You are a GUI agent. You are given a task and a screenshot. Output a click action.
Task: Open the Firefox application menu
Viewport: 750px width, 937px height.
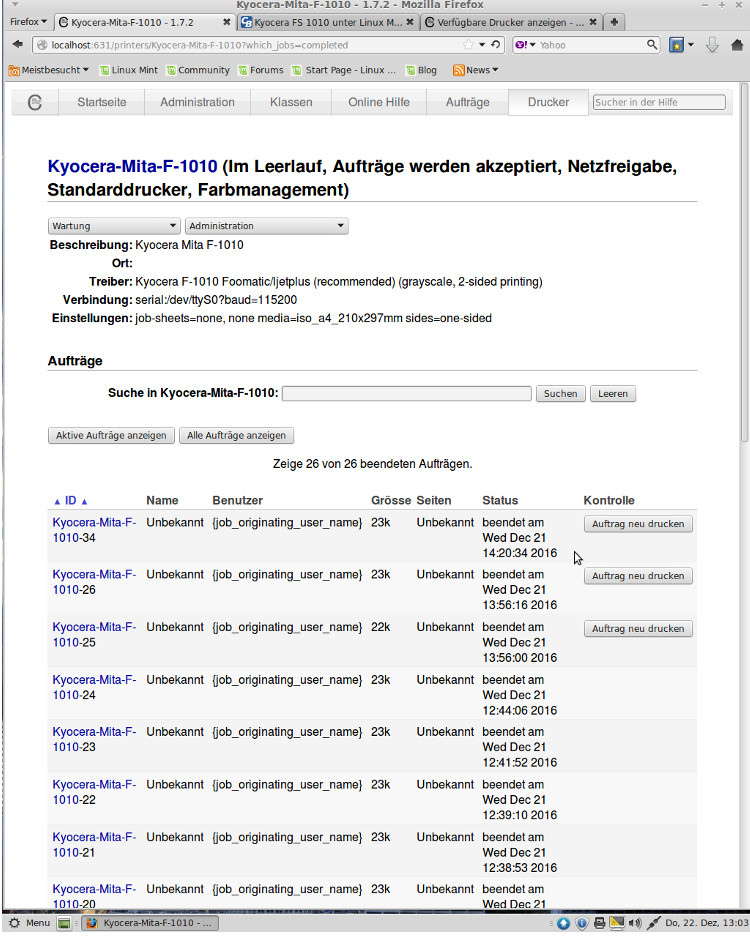click(28, 22)
